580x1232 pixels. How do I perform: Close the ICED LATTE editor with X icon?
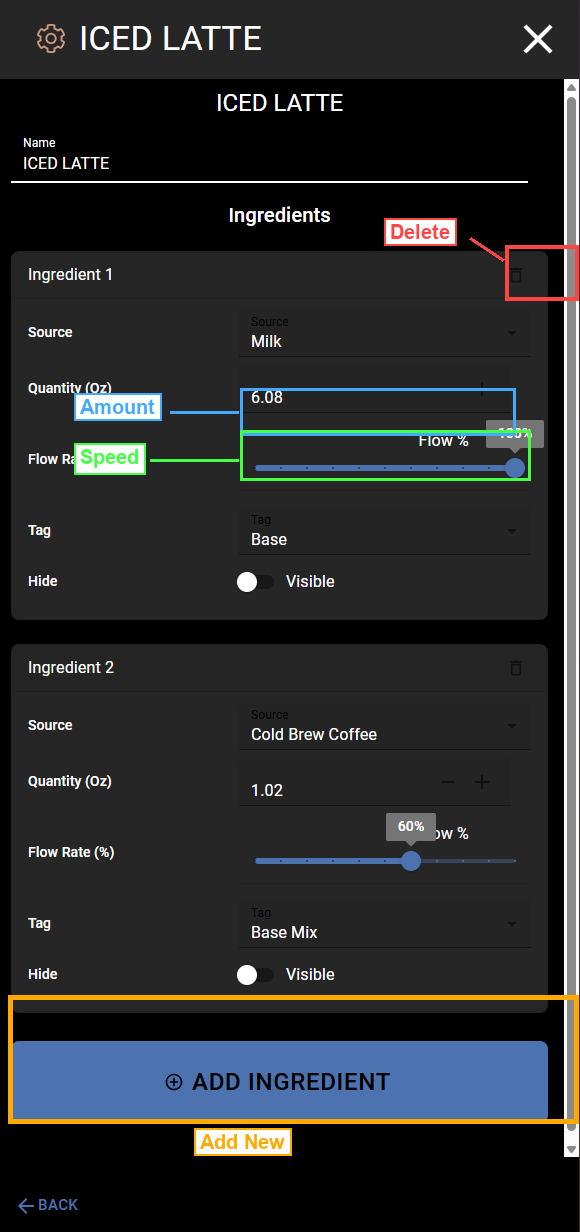point(537,39)
